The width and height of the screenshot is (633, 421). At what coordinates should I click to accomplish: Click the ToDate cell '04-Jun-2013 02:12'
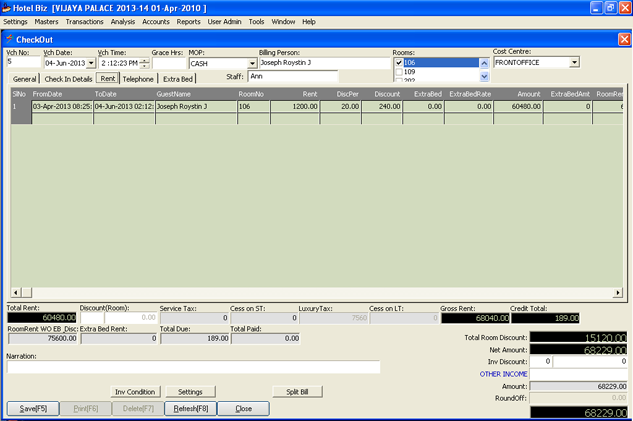point(124,107)
